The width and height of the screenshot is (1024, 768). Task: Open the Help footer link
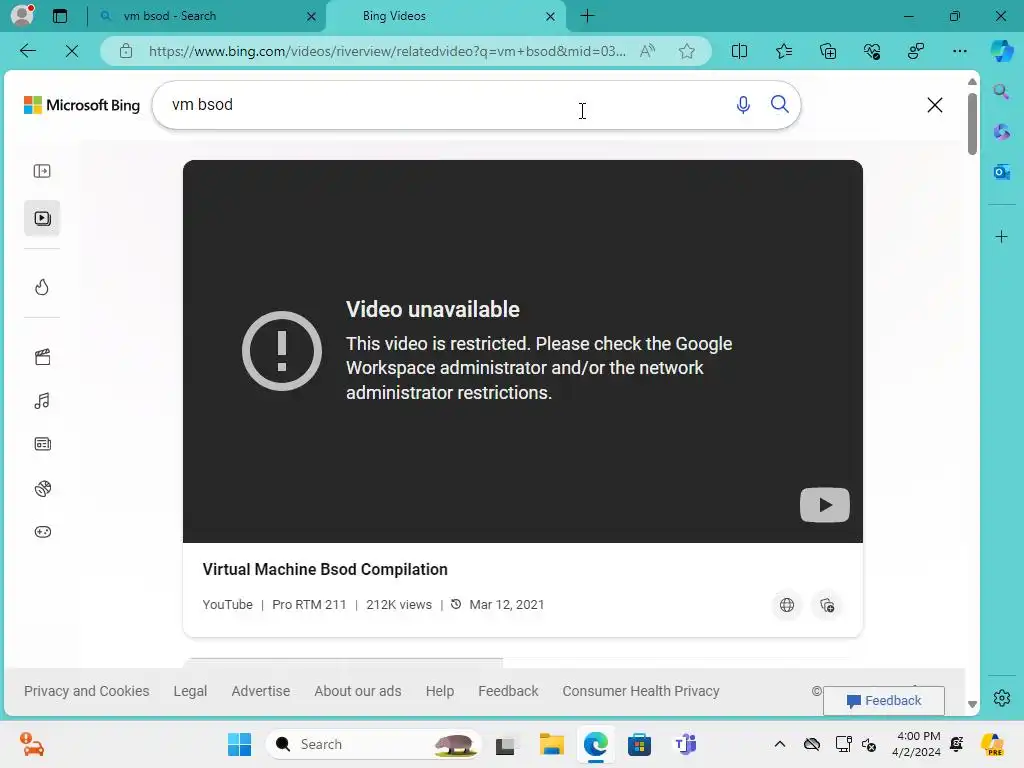tap(440, 691)
